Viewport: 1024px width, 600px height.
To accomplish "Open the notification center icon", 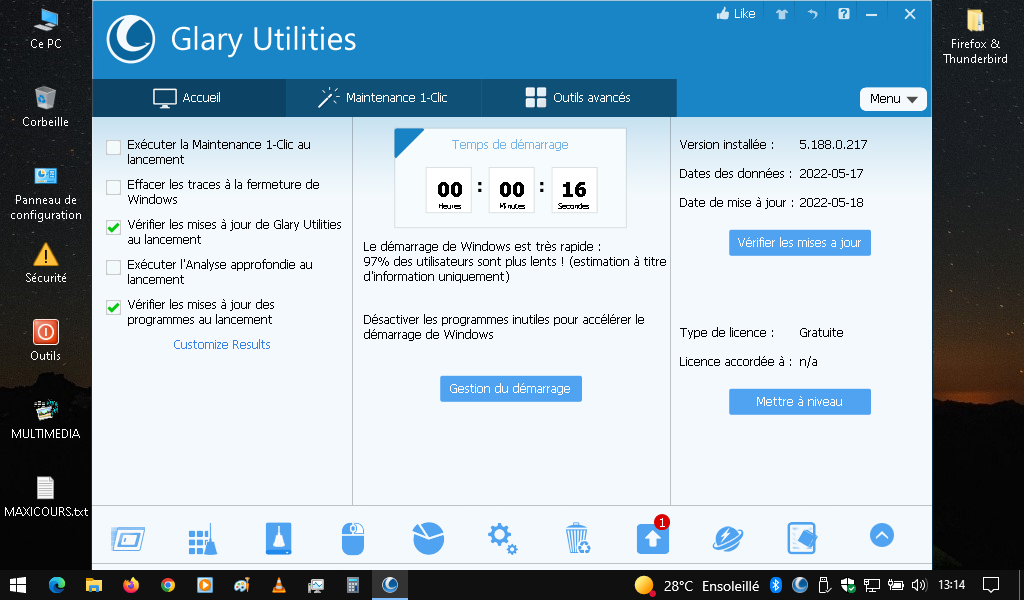I will point(991,585).
